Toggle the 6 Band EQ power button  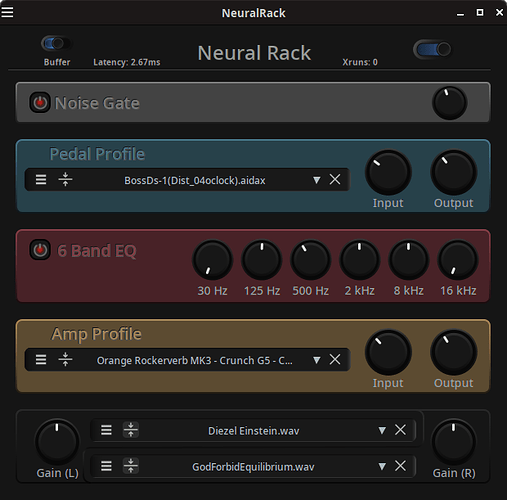pyautogui.click(x=40, y=250)
